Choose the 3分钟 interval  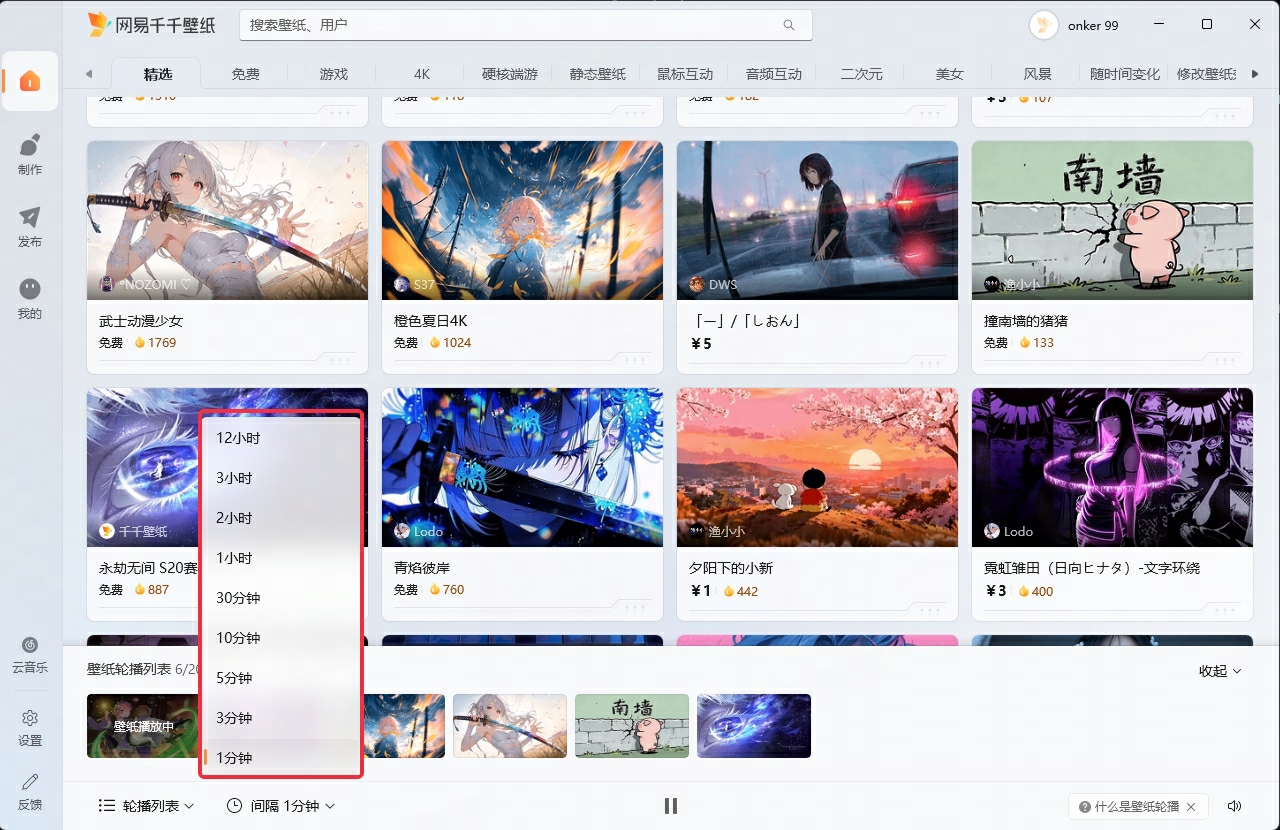[x=281, y=718]
